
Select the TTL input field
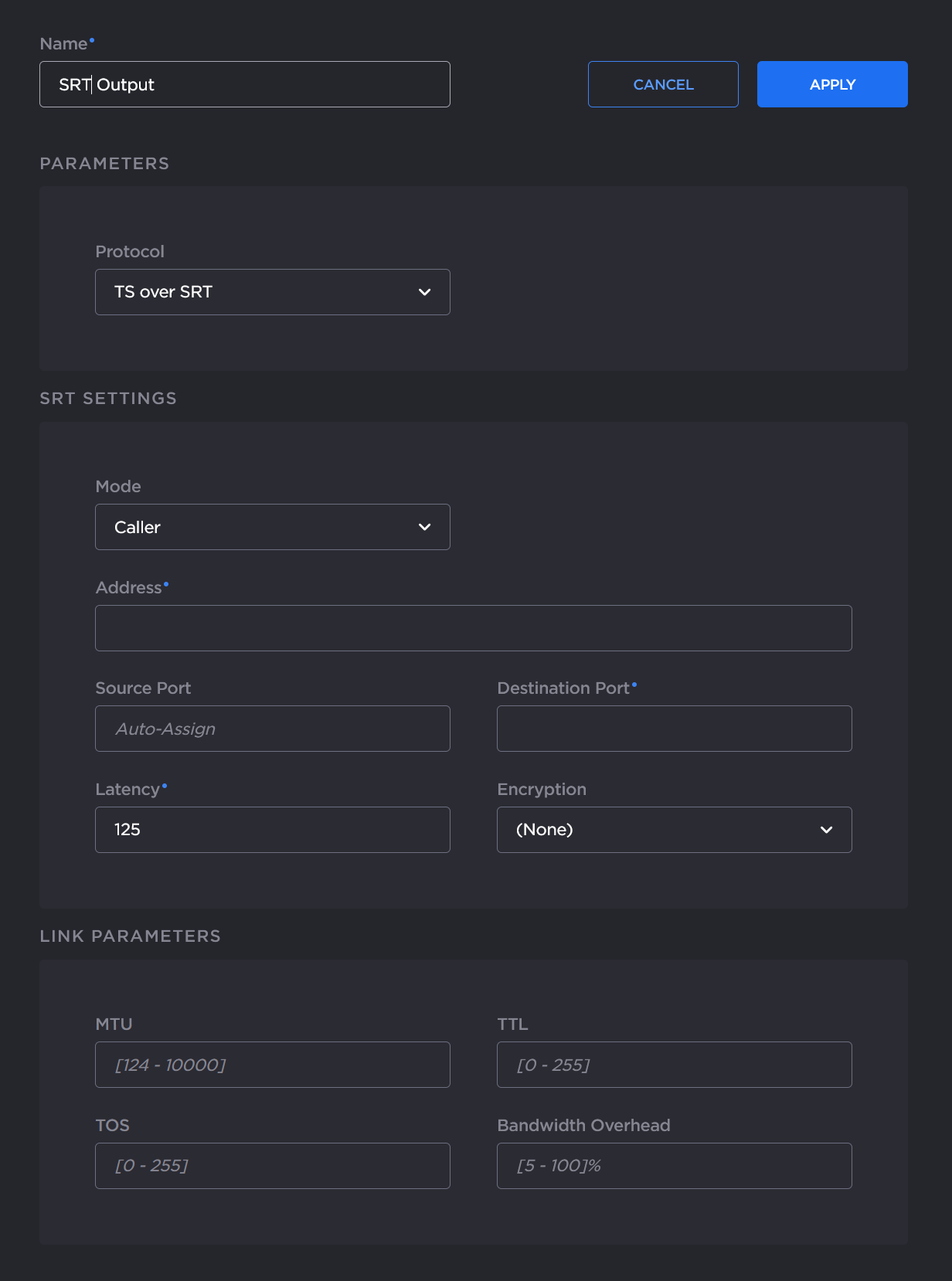pyautogui.click(x=674, y=1065)
